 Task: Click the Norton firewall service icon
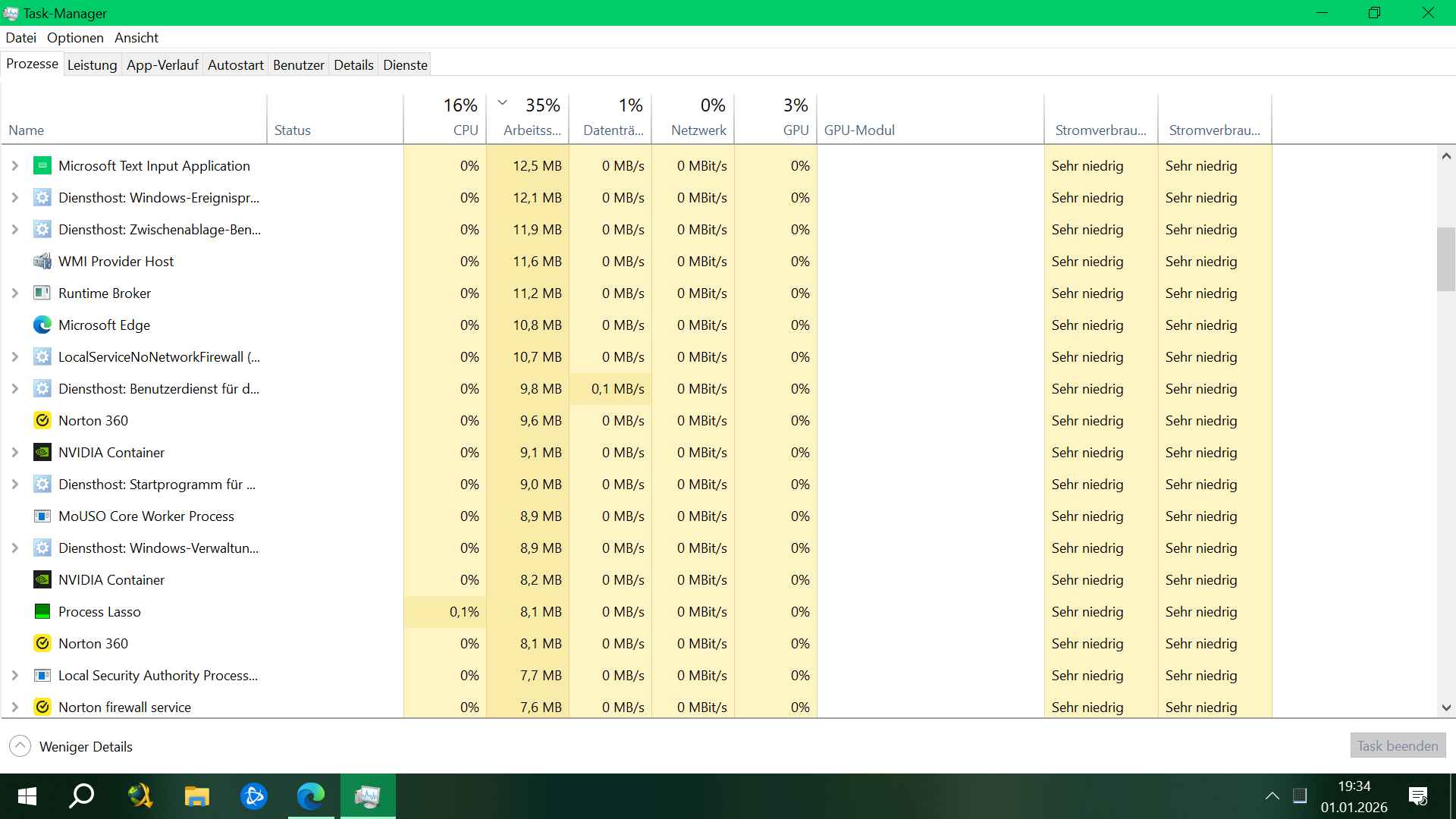click(42, 708)
